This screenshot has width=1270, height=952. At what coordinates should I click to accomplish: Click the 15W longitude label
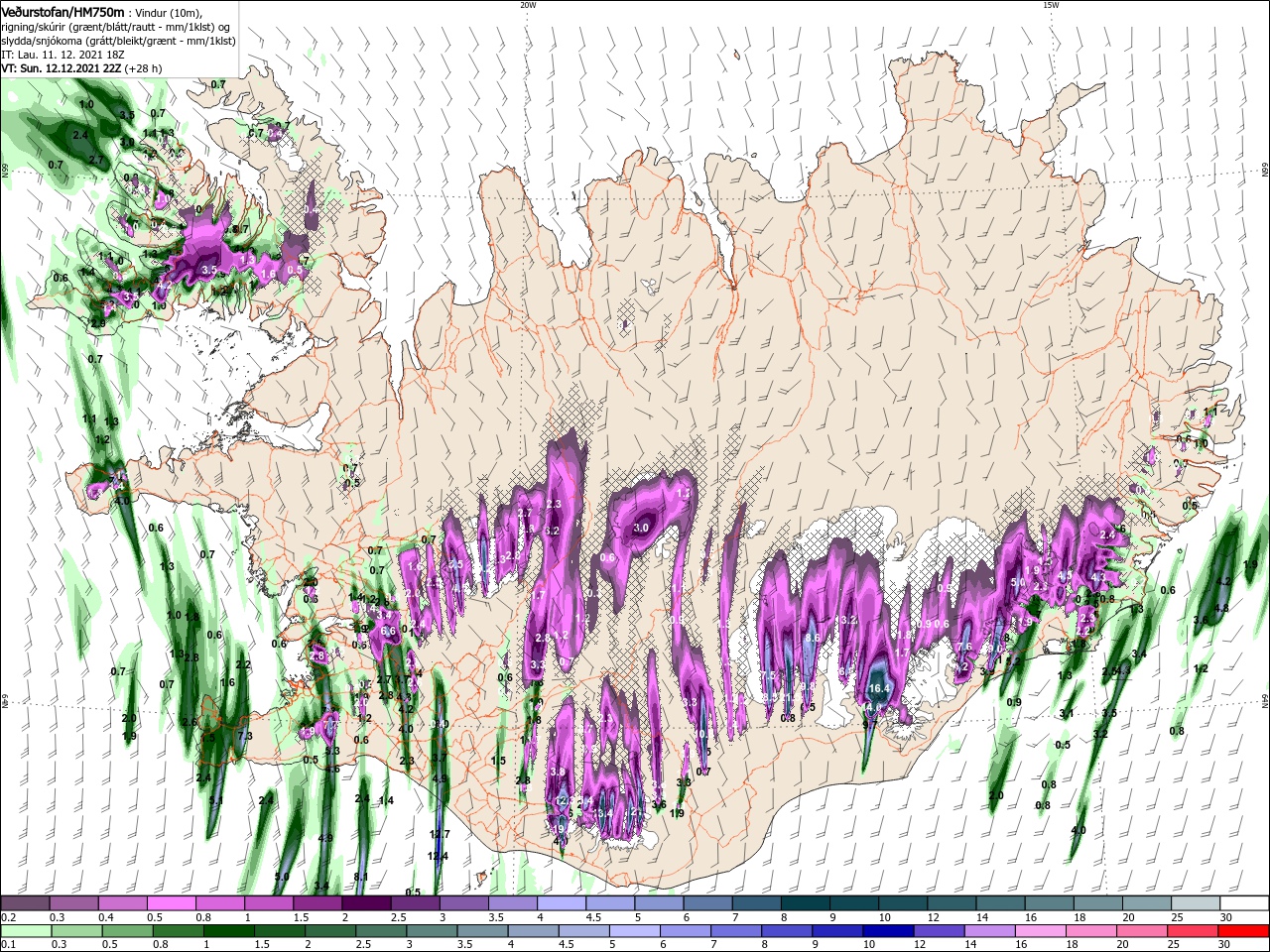1051,5
